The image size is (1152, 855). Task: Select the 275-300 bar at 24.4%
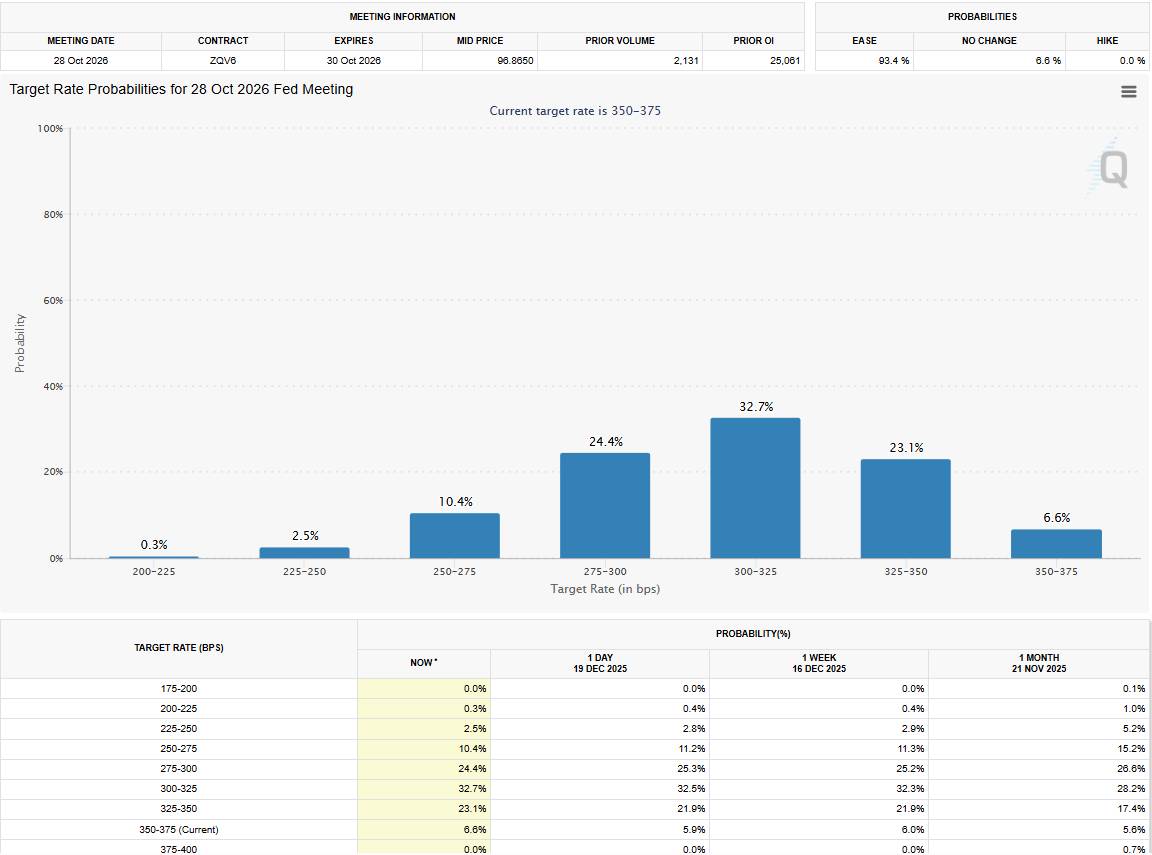pyautogui.click(x=604, y=505)
